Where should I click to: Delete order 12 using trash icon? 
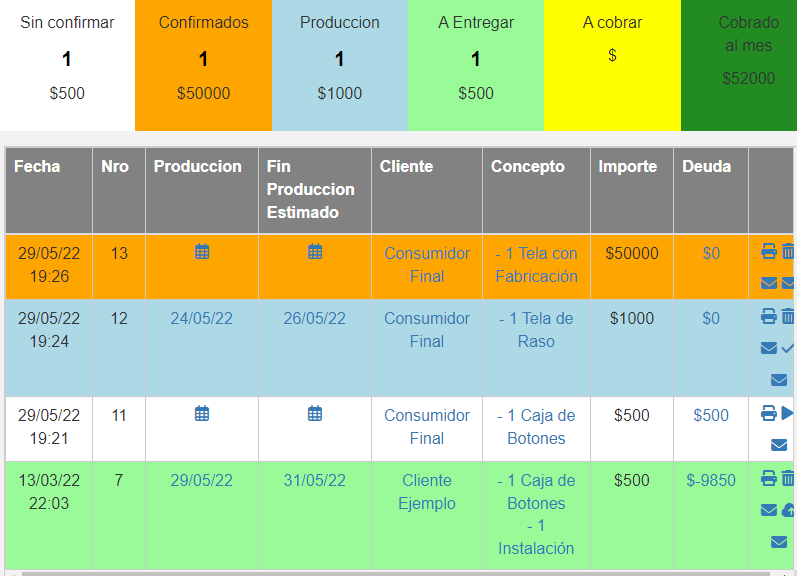tap(788, 317)
